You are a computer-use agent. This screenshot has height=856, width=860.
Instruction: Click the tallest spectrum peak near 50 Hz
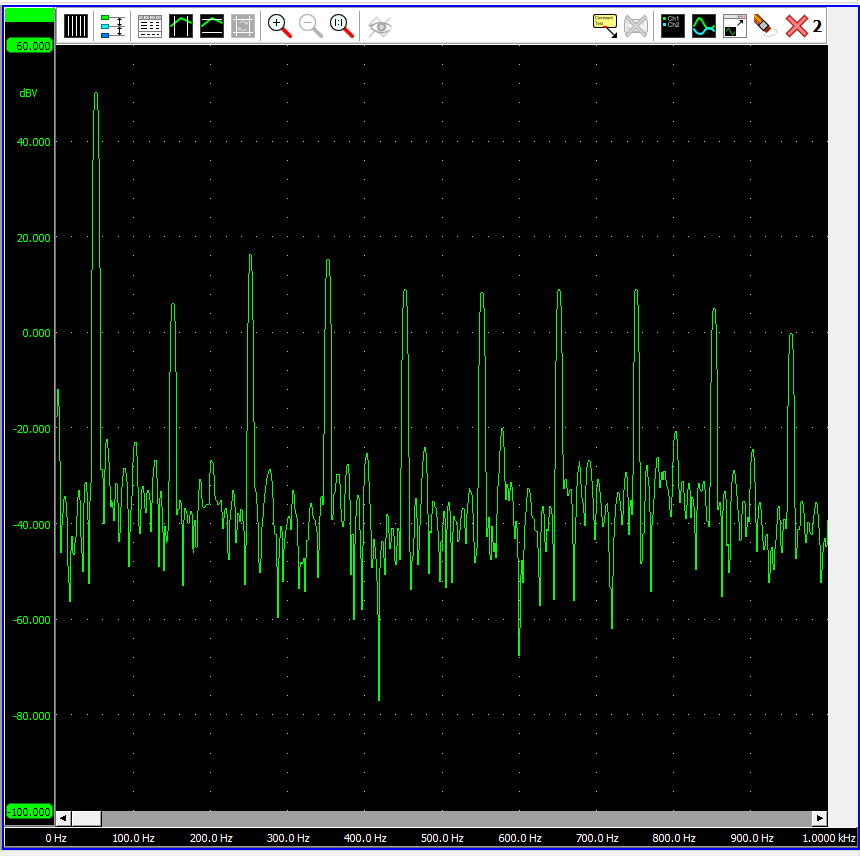[x=96, y=94]
